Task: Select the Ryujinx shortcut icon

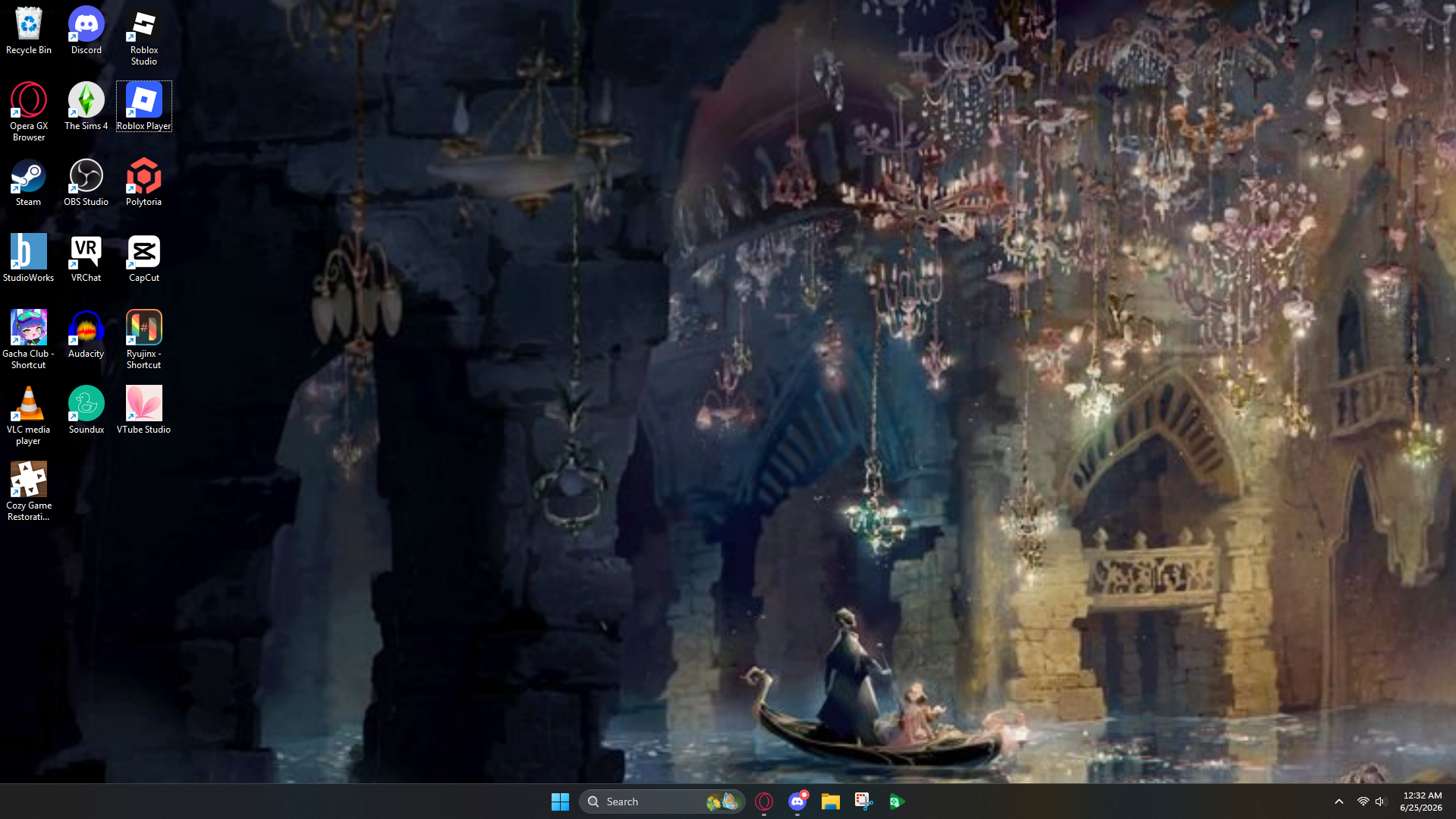Action: coord(144,340)
